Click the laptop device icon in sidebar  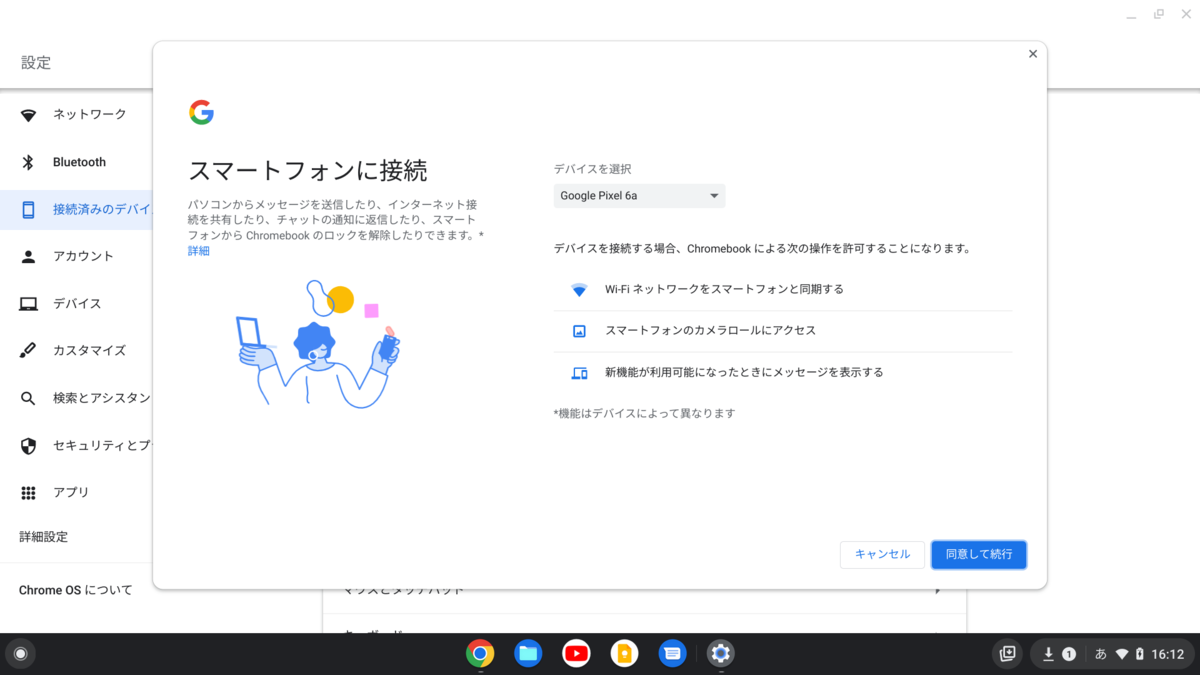point(29,304)
